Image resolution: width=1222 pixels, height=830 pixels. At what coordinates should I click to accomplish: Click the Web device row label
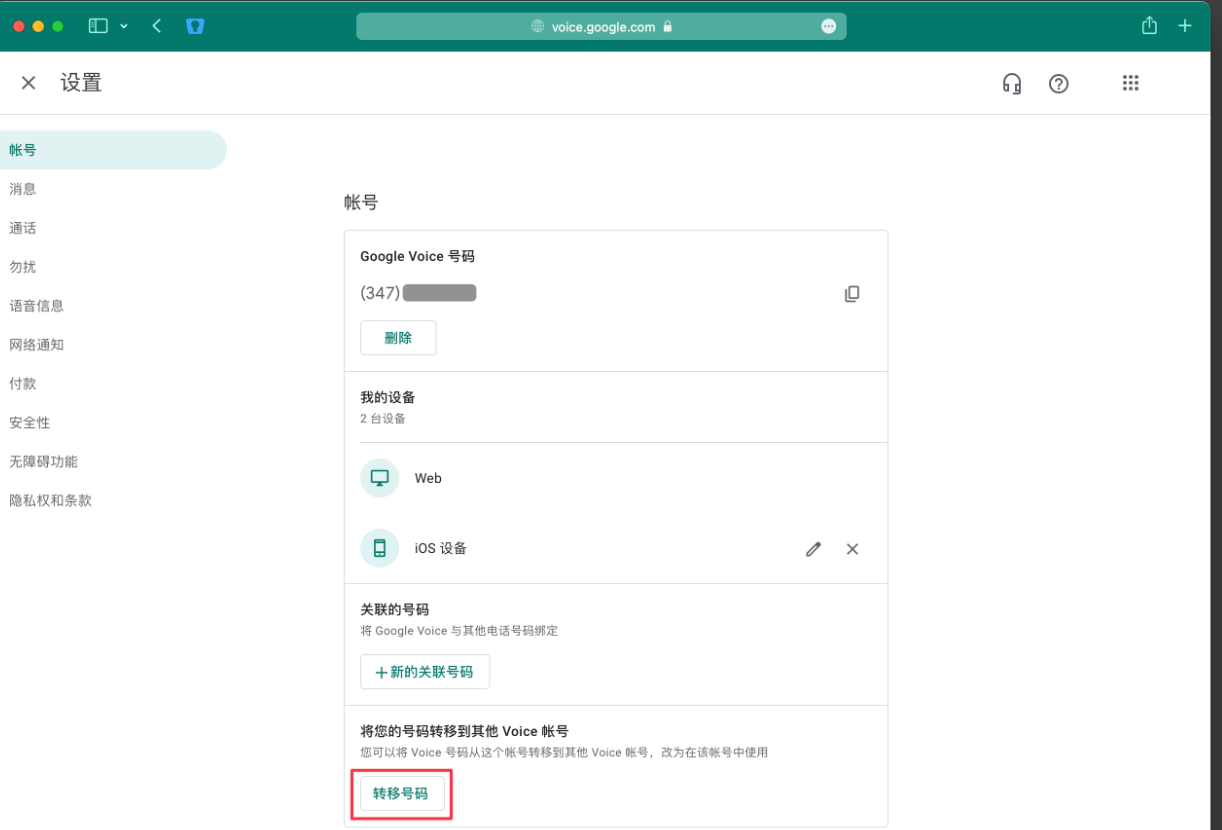428,478
